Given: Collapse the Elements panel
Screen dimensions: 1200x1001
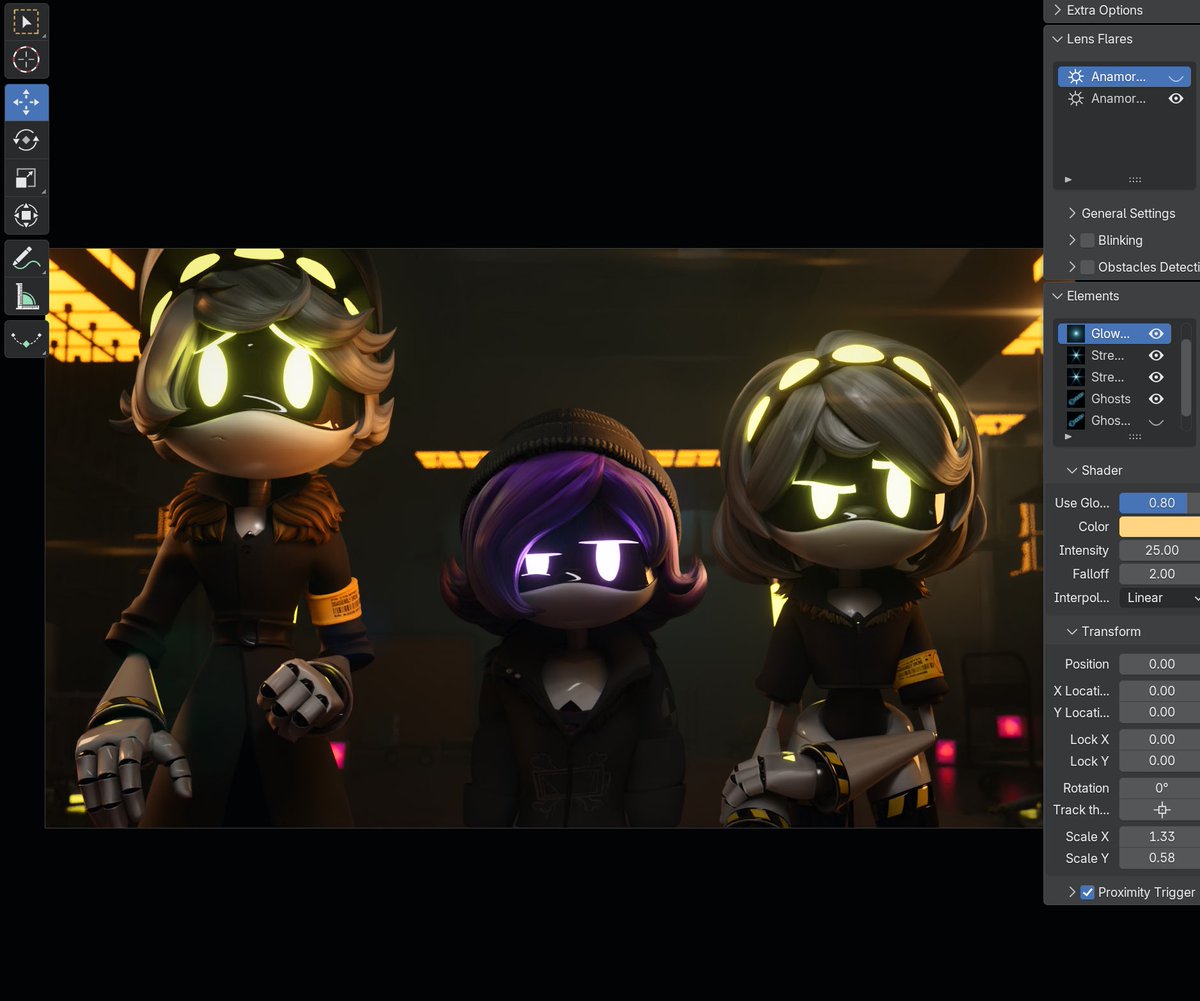Looking at the screenshot, I should [1058, 296].
